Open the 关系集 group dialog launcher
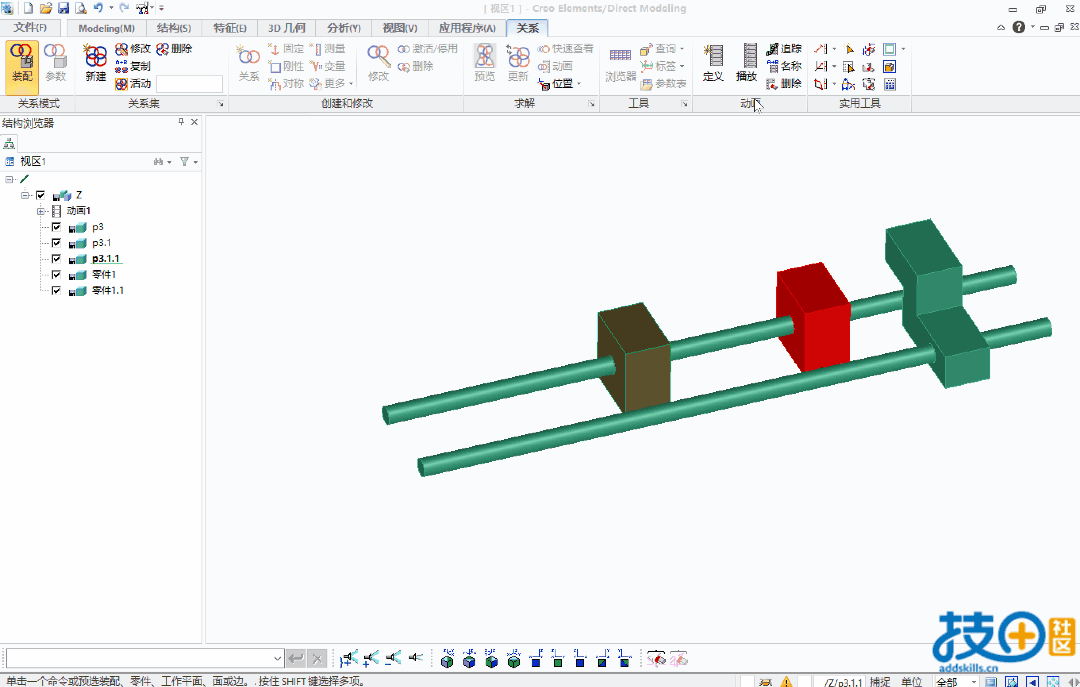This screenshot has height=687, width=1080. click(221, 104)
